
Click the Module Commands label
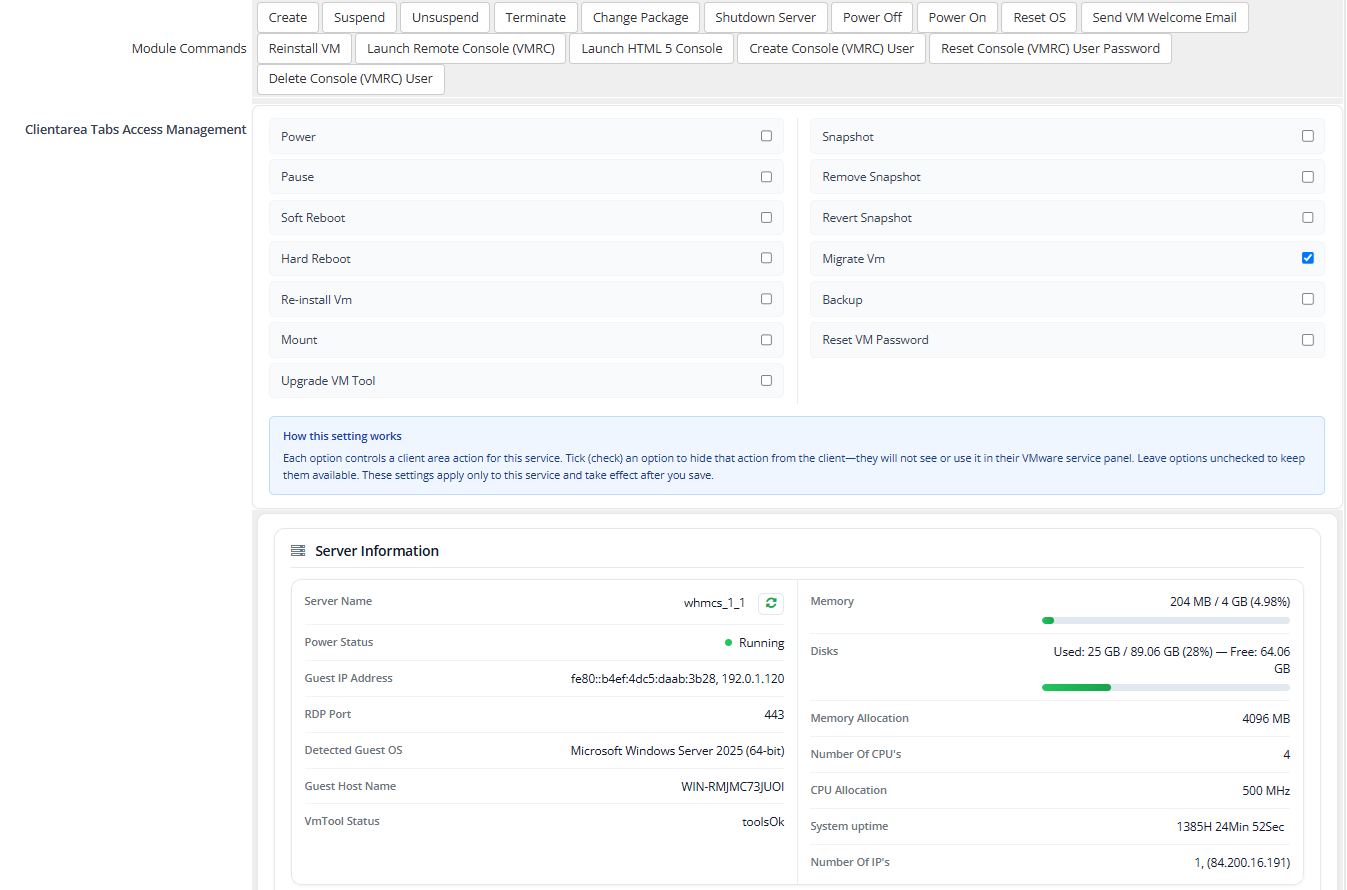189,48
